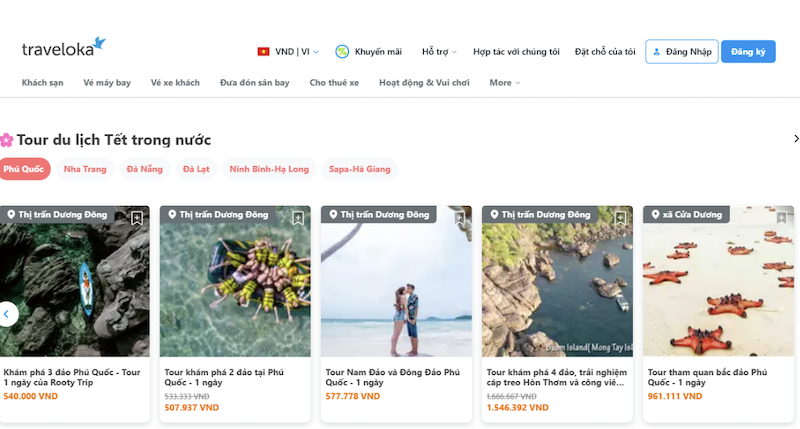The image size is (800, 429).
Task: Open the Đặt chỗ của tôi link
Action: 605,51
